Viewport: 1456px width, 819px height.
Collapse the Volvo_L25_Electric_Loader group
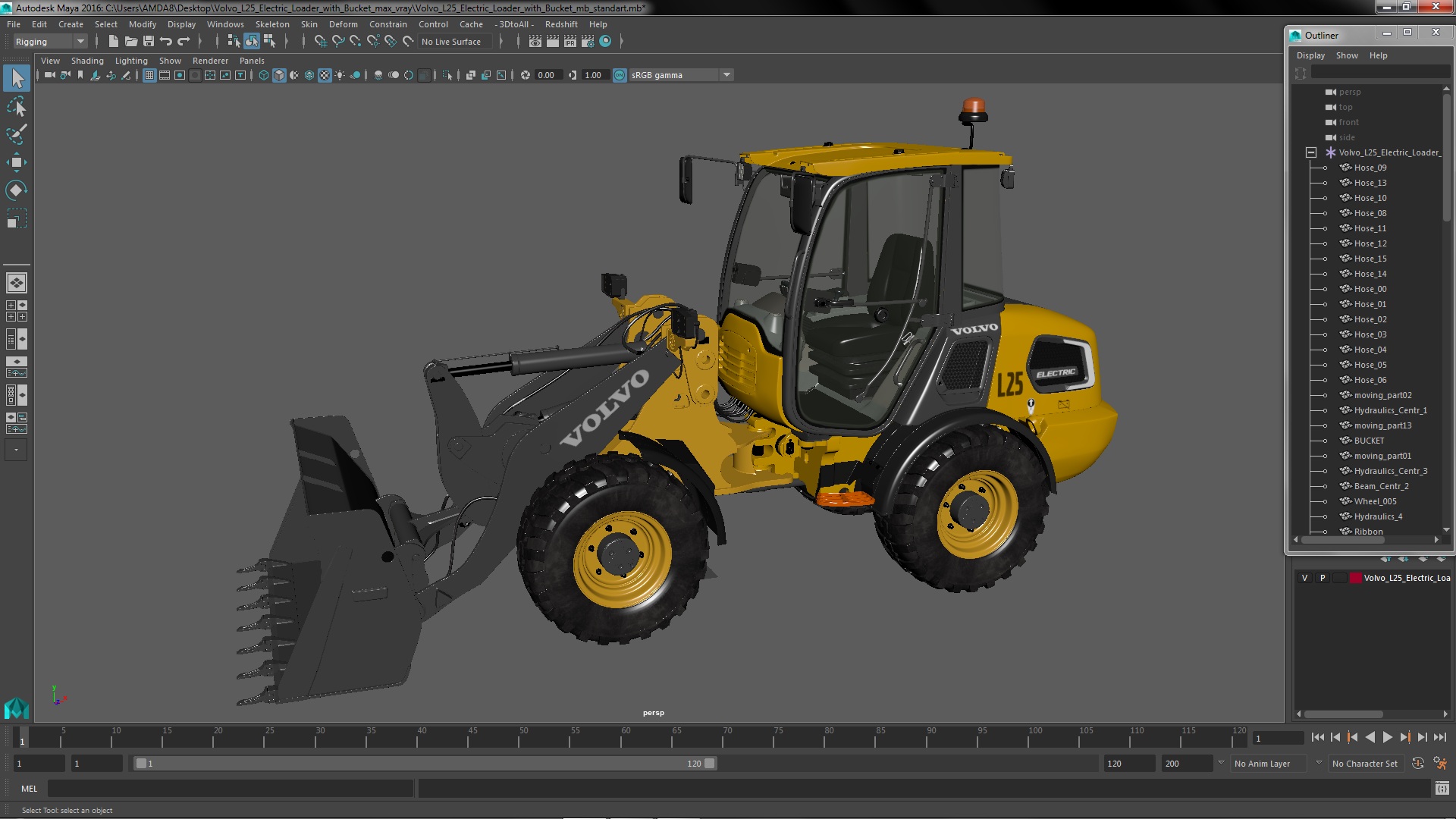pos(1310,152)
